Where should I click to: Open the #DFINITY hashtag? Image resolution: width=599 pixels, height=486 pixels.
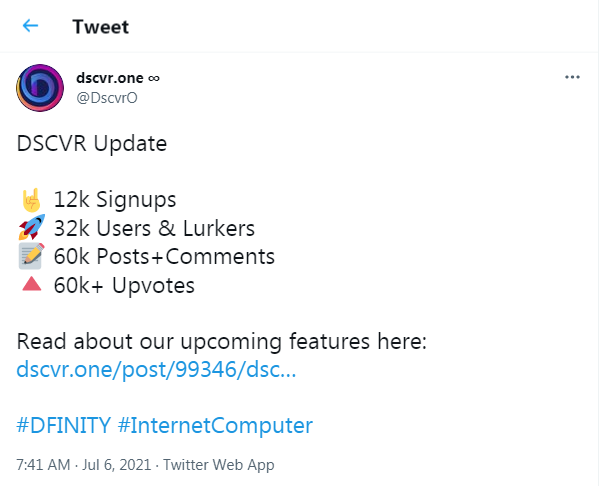pyautogui.click(x=63, y=425)
